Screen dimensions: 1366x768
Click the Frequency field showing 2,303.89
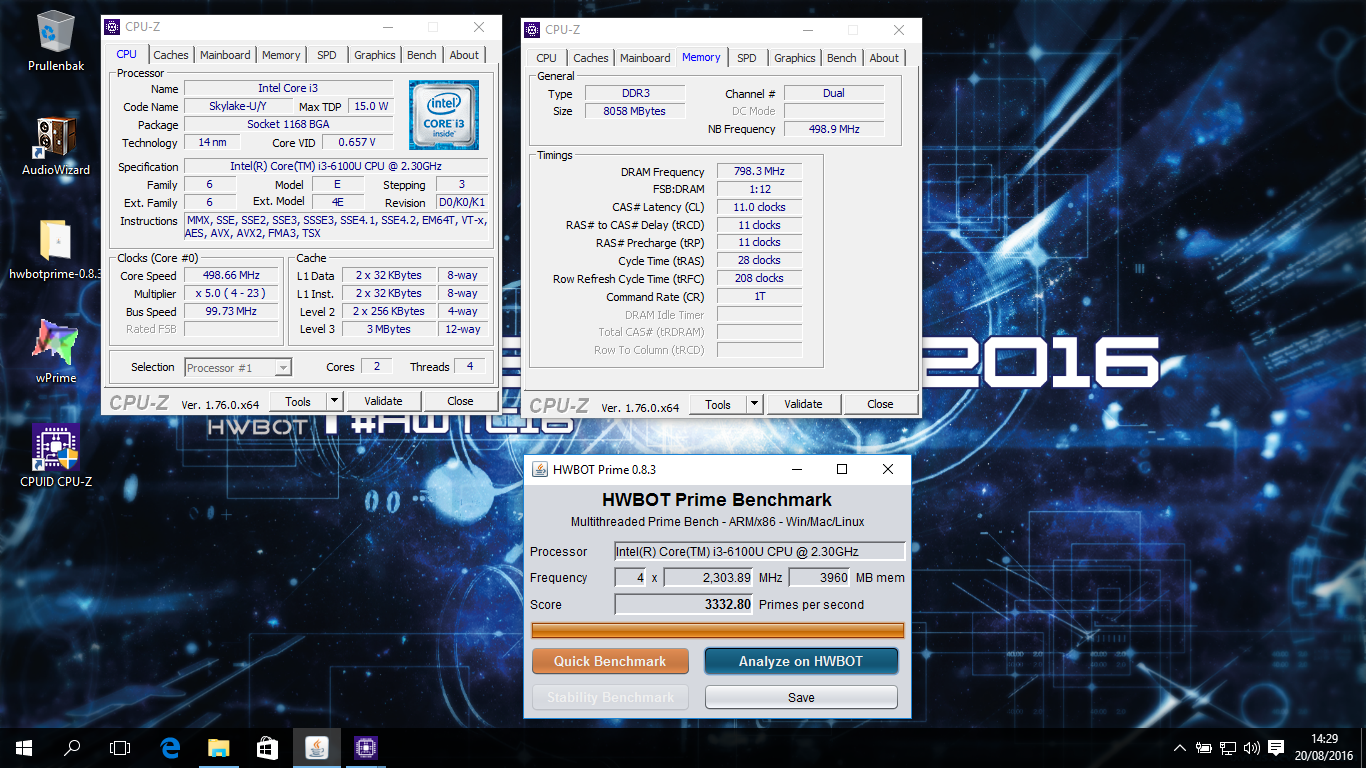[x=708, y=578]
